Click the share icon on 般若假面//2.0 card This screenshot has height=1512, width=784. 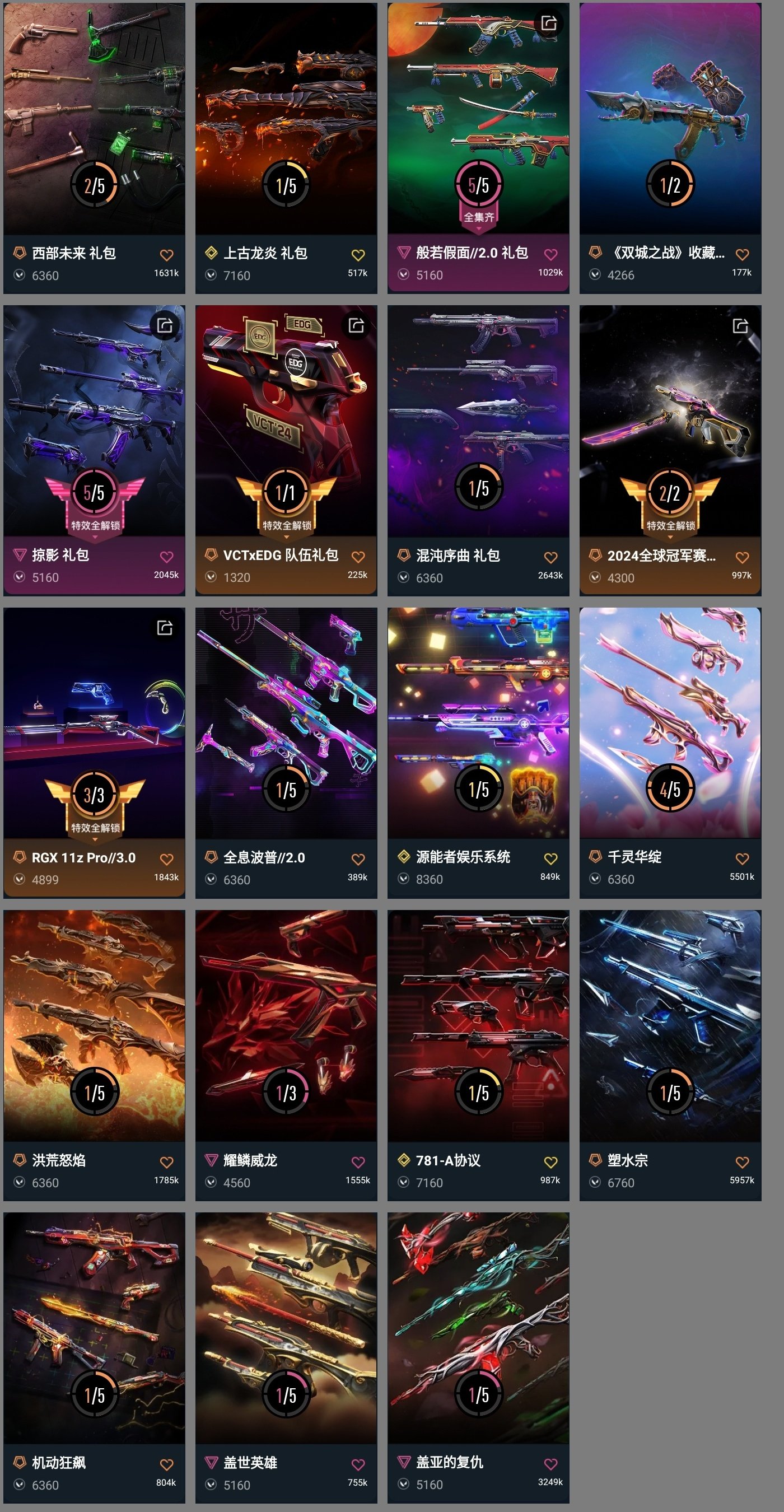point(549,23)
